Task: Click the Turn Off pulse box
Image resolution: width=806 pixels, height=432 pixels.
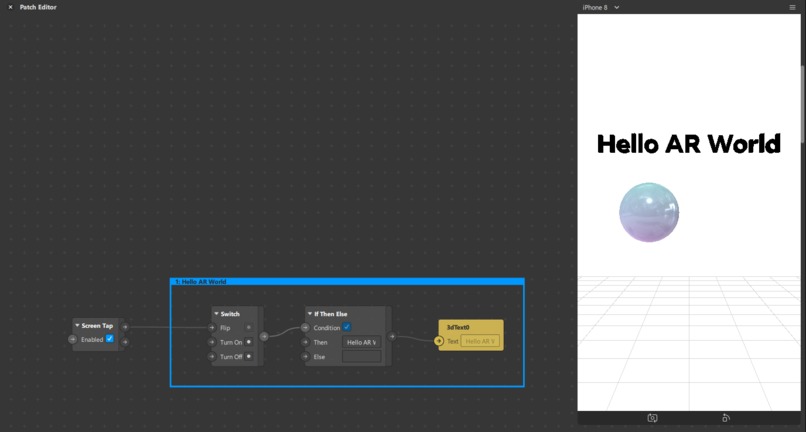Action: click(x=249, y=356)
